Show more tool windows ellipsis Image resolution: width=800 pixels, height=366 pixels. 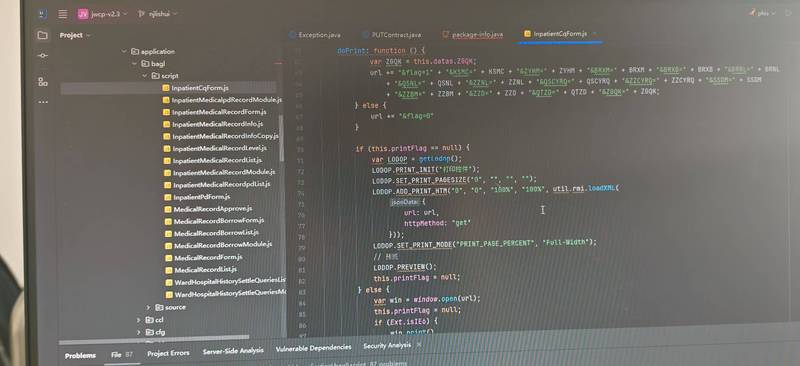(x=43, y=102)
